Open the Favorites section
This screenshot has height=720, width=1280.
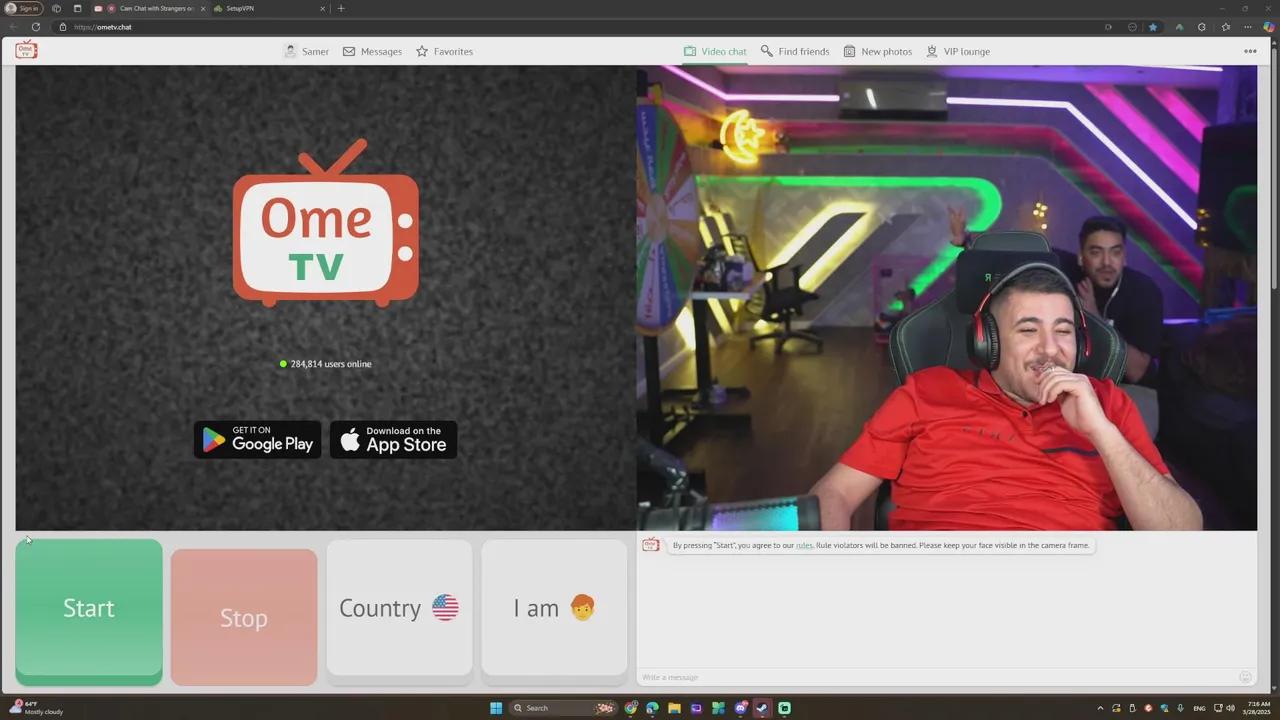[x=444, y=51]
